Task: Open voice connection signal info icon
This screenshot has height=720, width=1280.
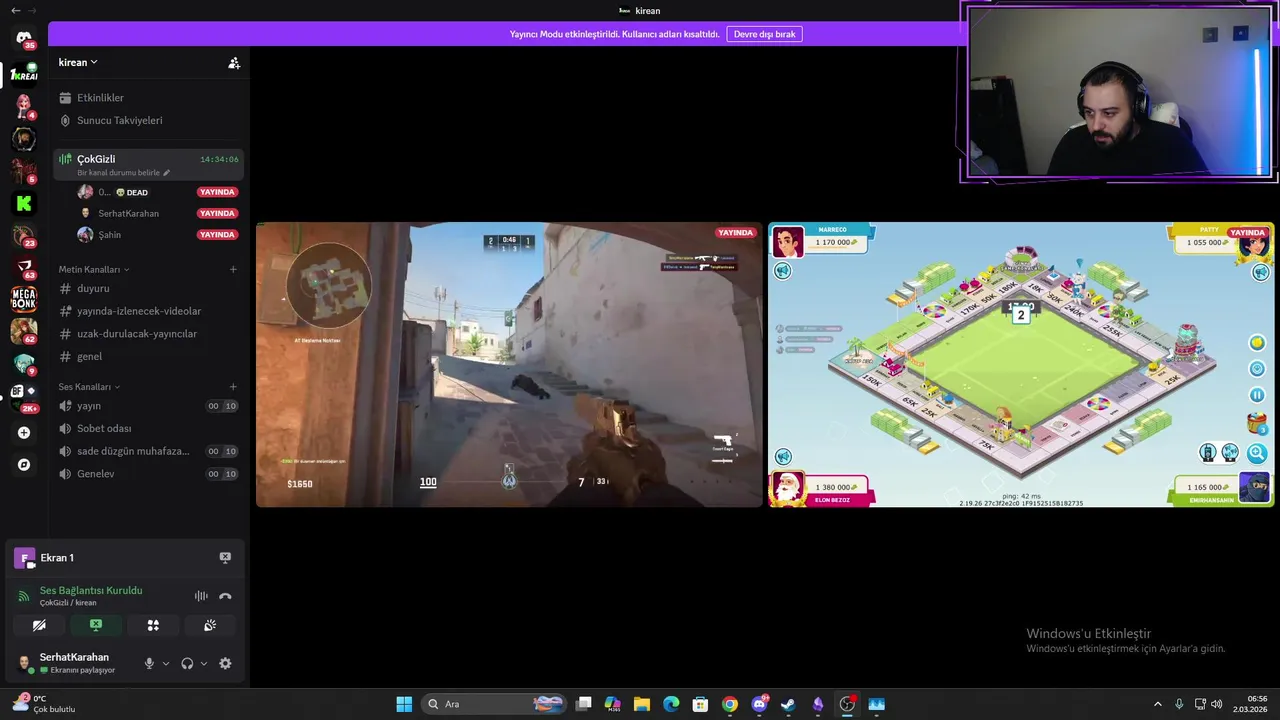Action: (x=24, y=596)
